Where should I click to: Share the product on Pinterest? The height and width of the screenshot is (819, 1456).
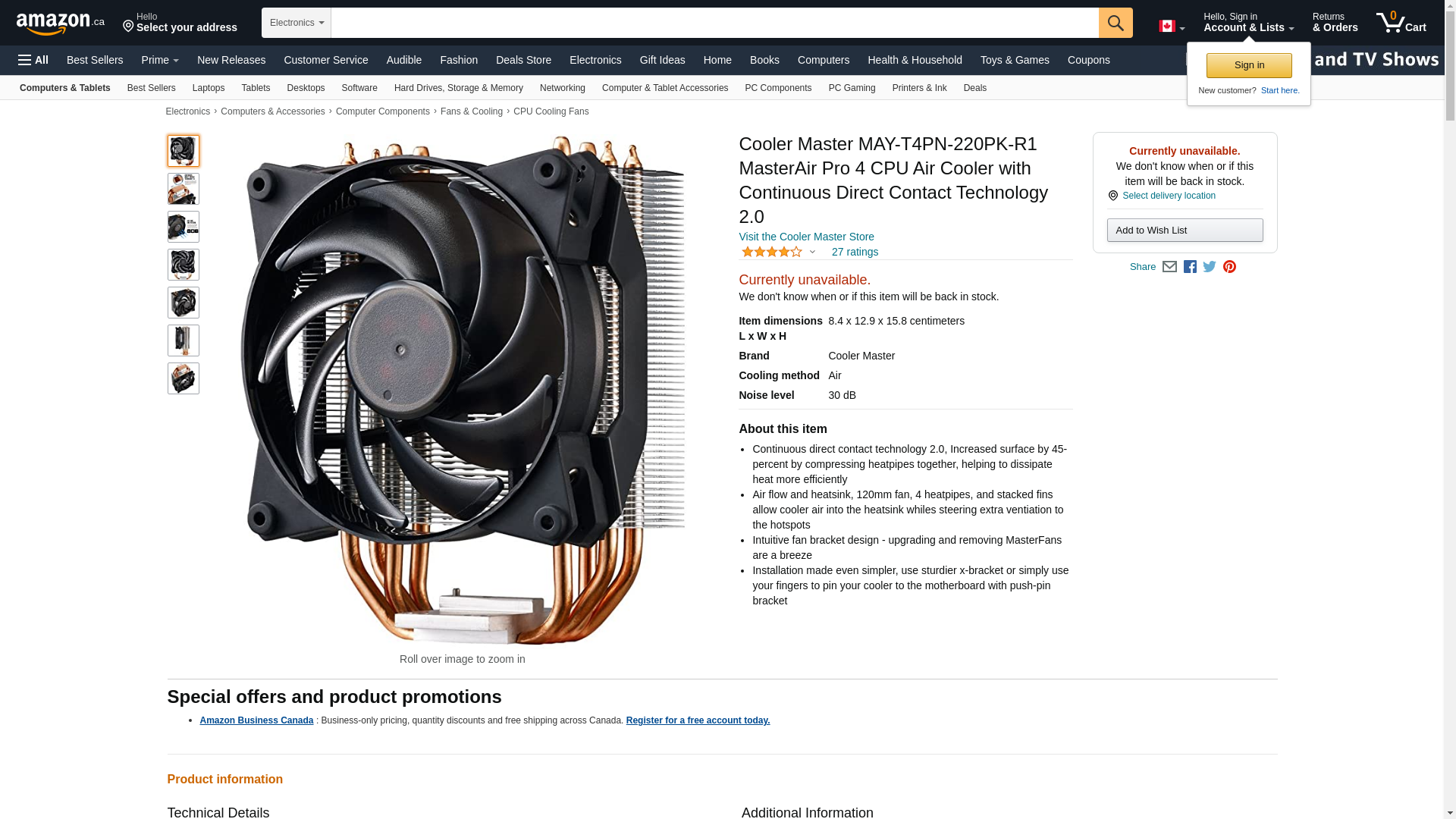pos(1229,267)
